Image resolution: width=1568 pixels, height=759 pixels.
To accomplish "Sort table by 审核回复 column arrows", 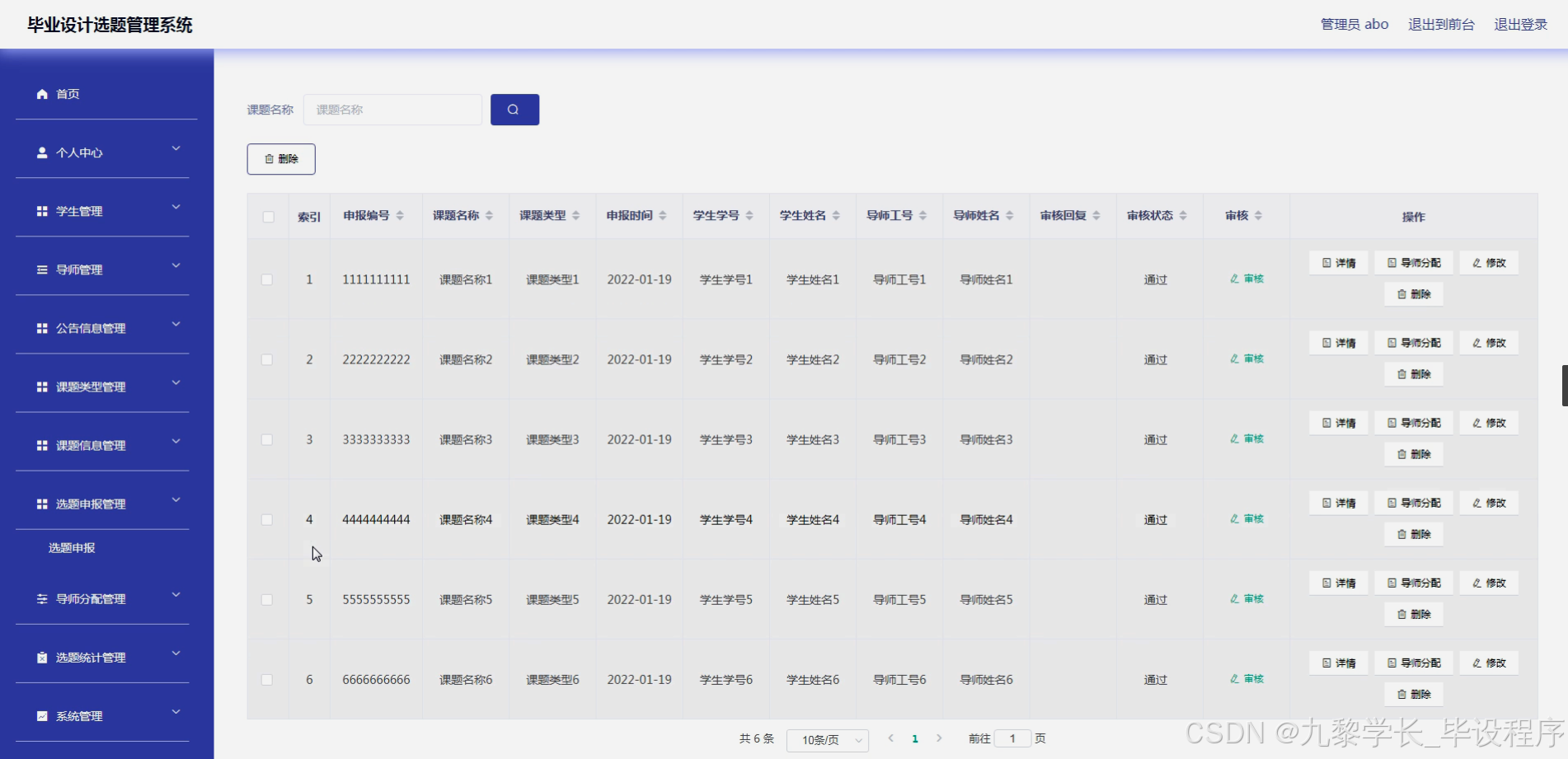I will click(1096, 215).
